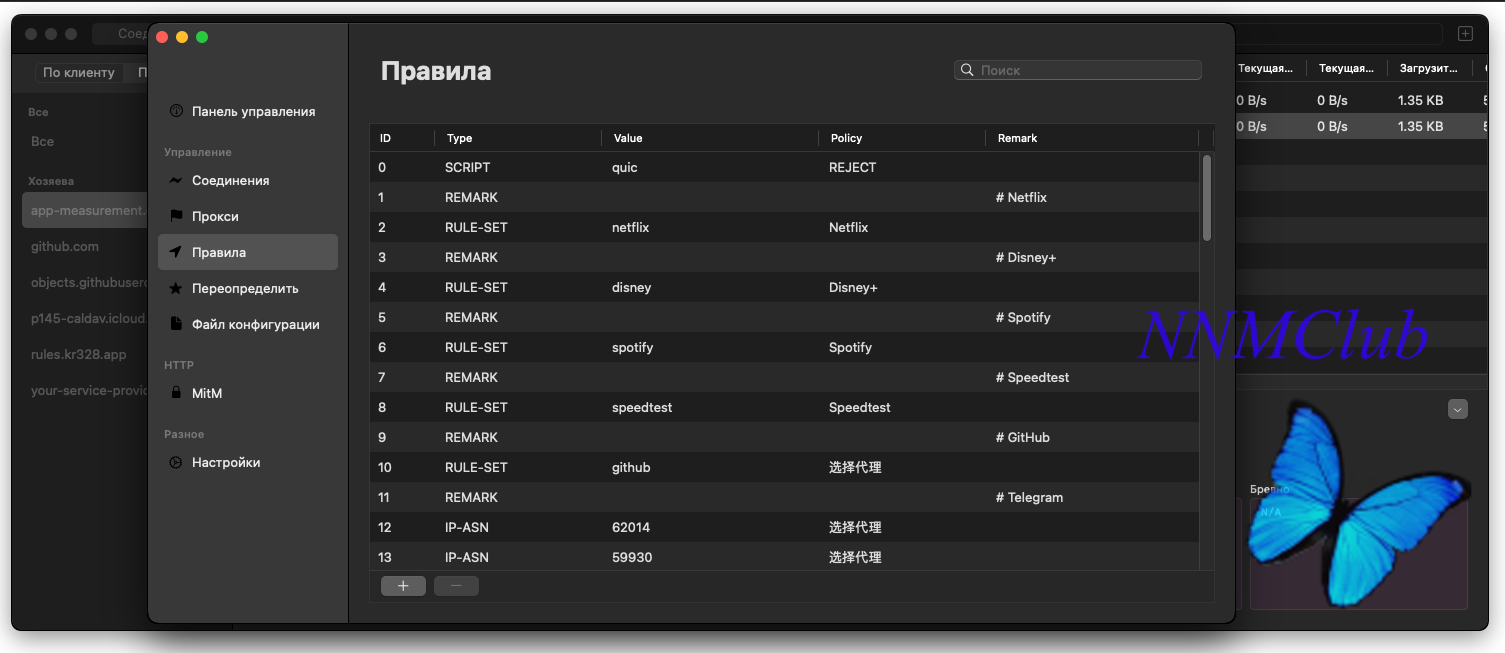Image resolution: width=1505 pixels, height=653 pixels.
Task: Select the disney RULE-SET value
Action: [x=631, y=287]
